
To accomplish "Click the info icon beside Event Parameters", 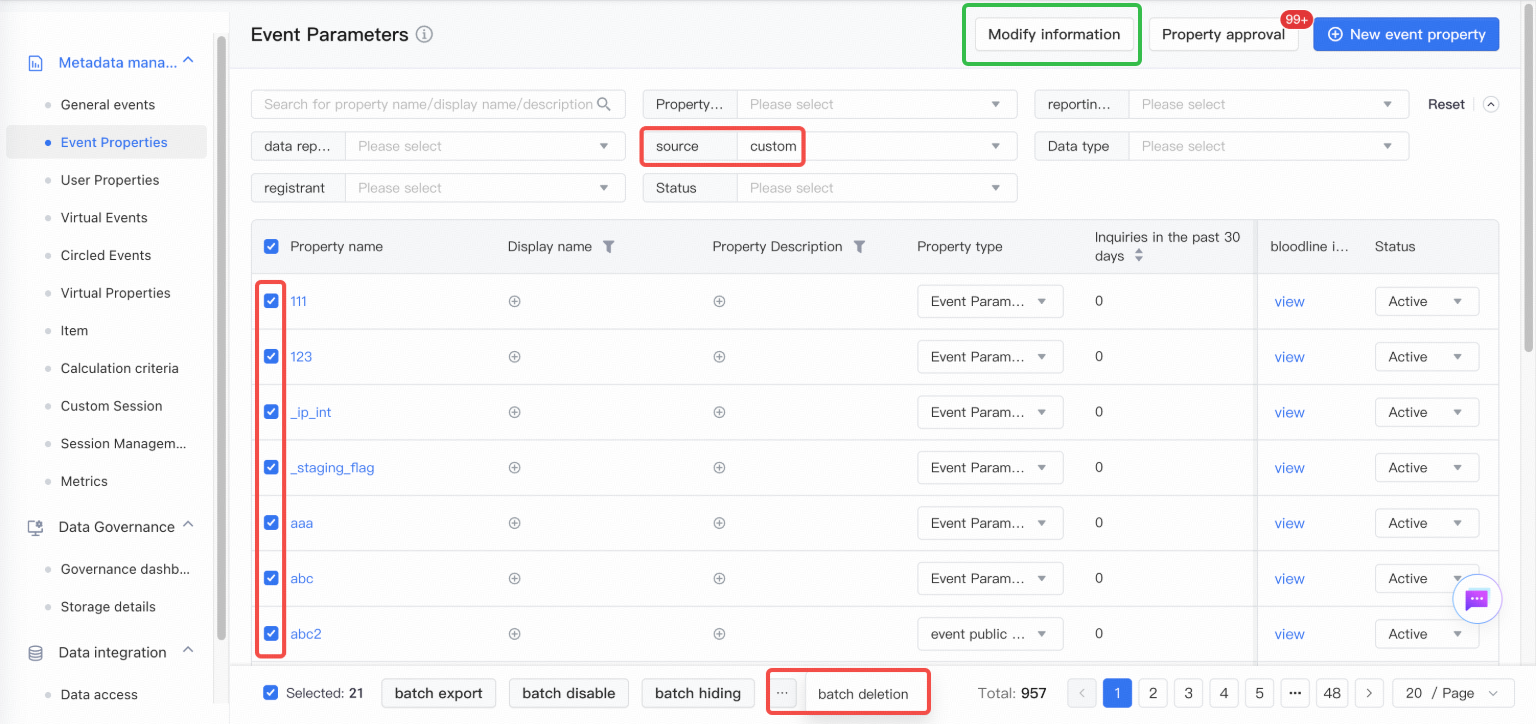I will click(x=424, y=35).
